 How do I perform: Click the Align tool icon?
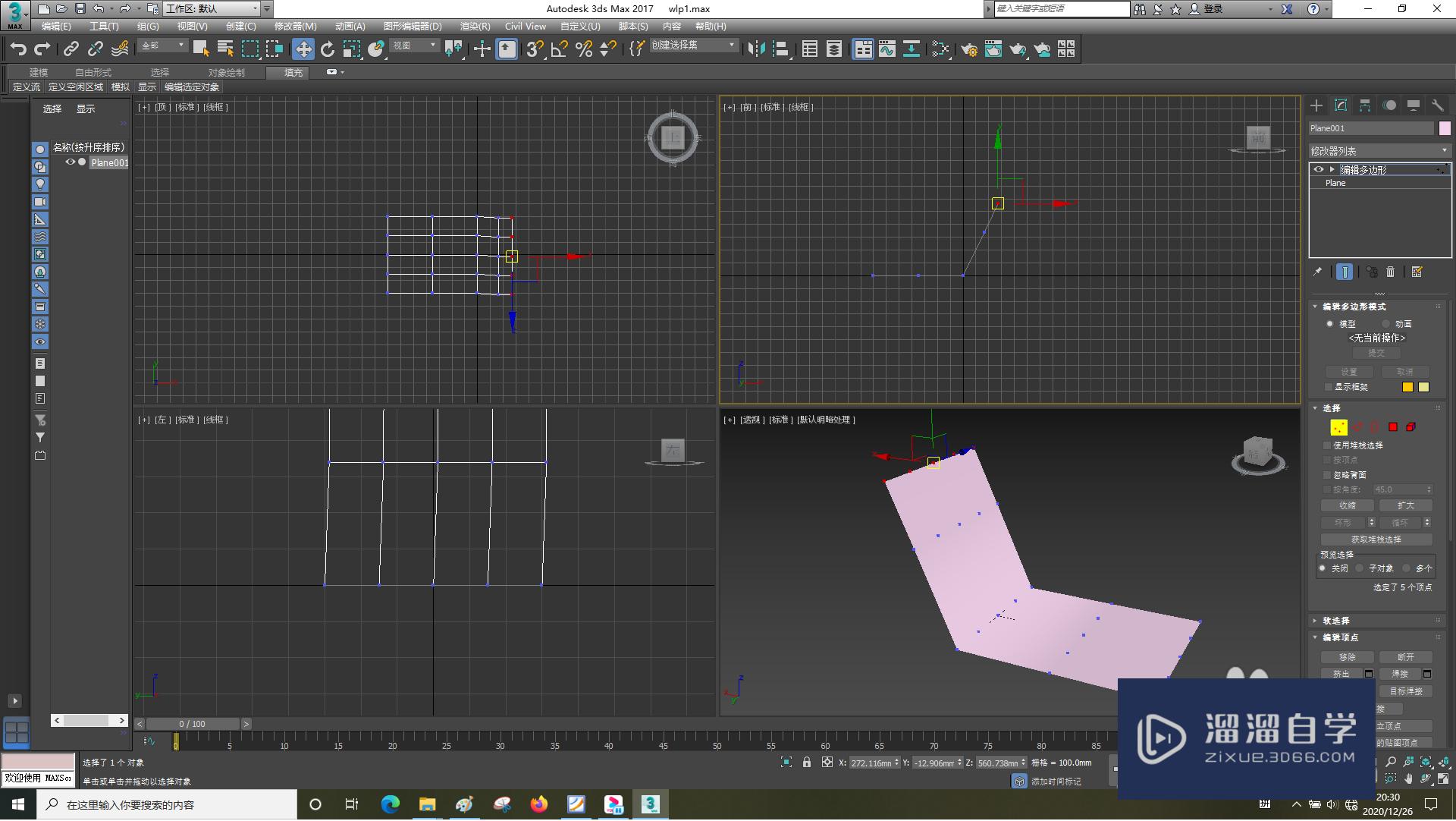click(780, 49)
